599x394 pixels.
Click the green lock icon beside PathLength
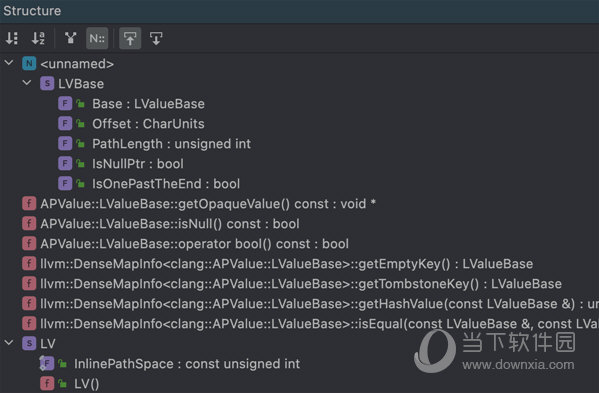81,144
